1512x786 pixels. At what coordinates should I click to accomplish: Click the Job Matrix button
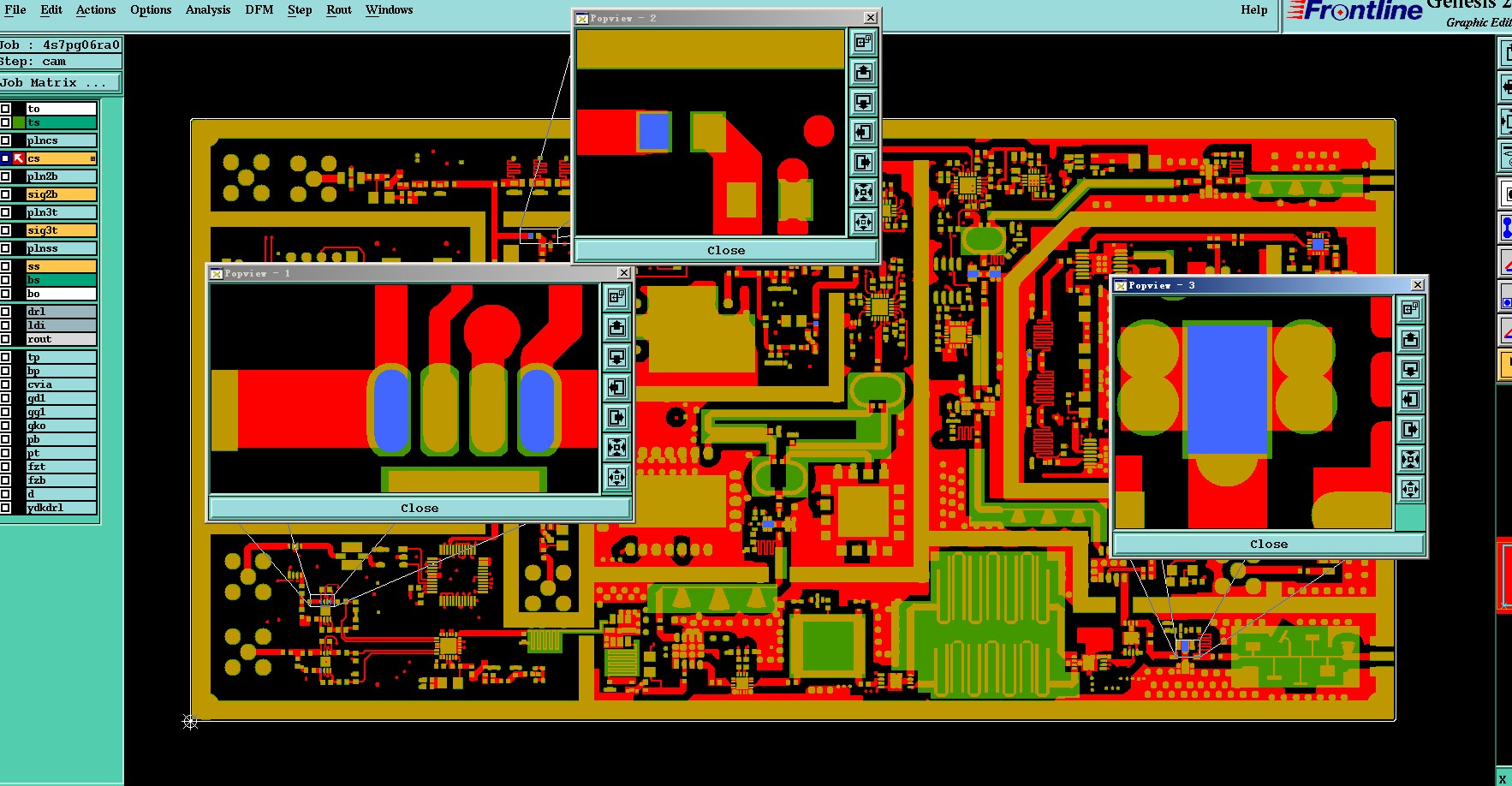click(x=61, y=83)
